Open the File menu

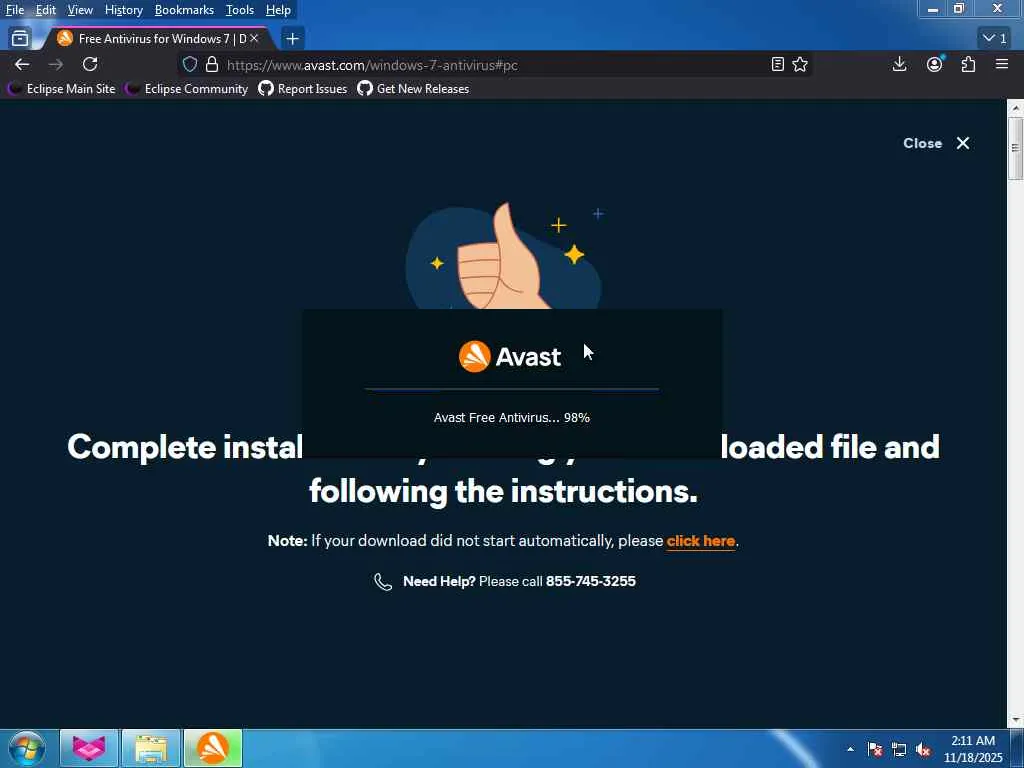(15, 10)
